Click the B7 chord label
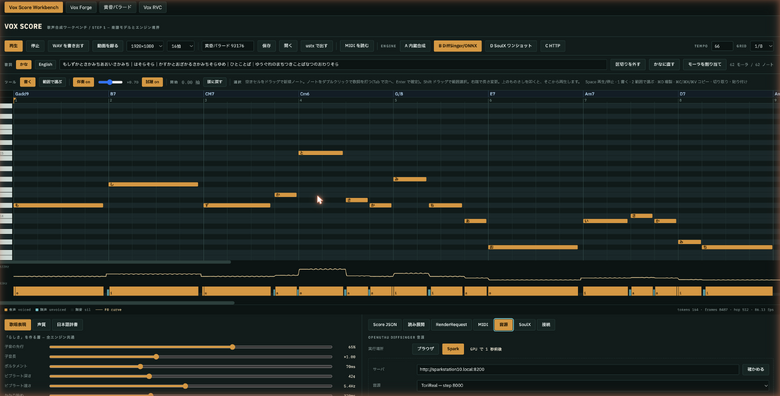Viewport: 780px width, 396px height. 113,94
